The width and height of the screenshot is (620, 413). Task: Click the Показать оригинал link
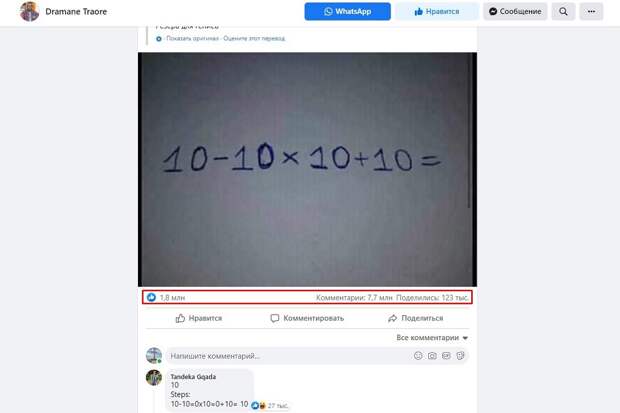click(193, 38)
